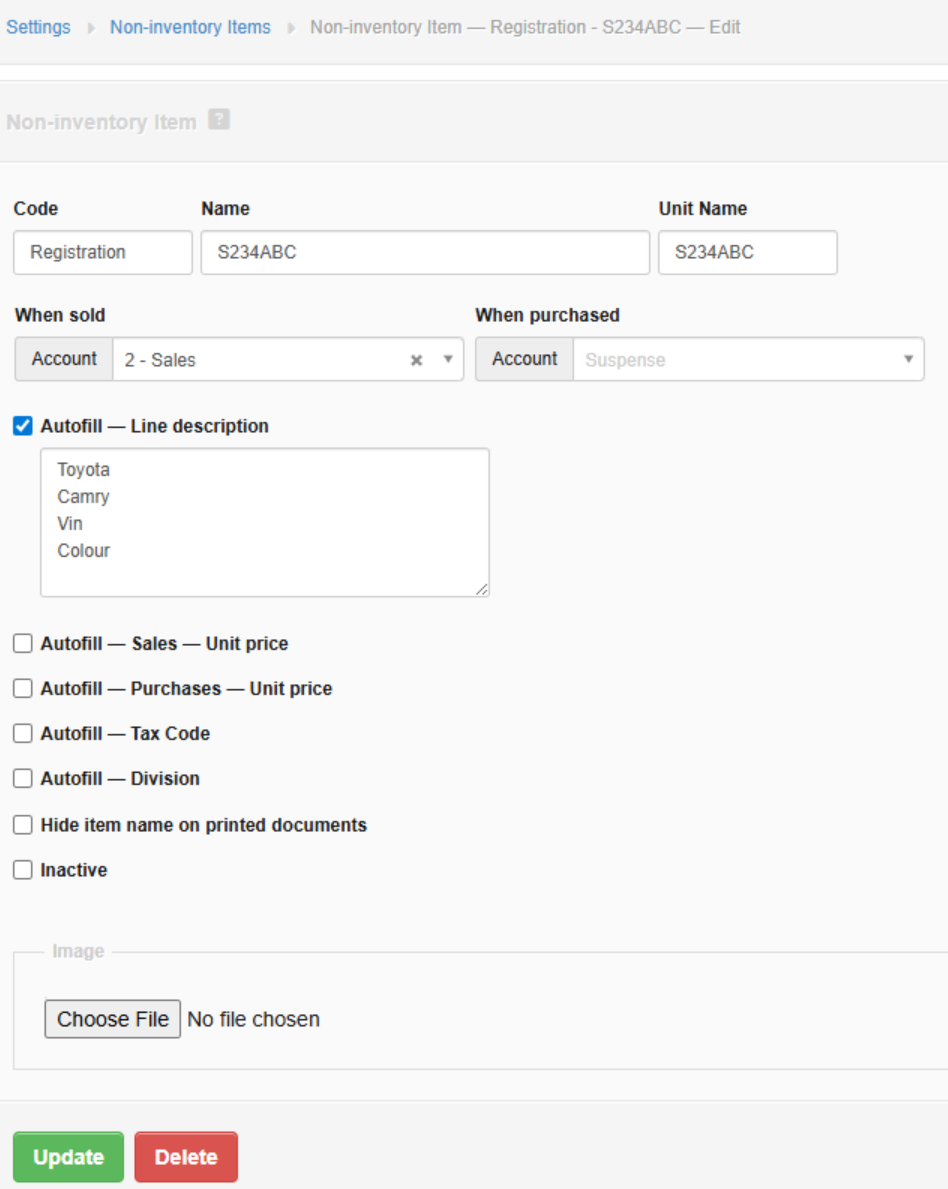Uncheck Autofill Line description checkbox
The height and width of the screenshot is (1189, 948).
23,426
